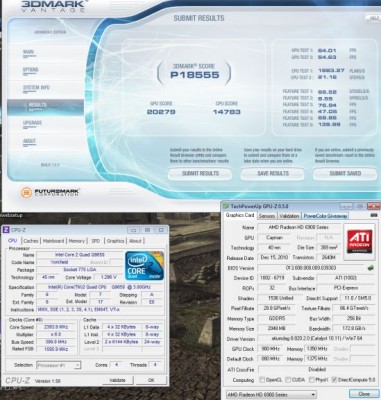Viewport: 381px width, 400px height.
Task: Click the Driver Version field in GPU-Z
Action: point(317,339)
